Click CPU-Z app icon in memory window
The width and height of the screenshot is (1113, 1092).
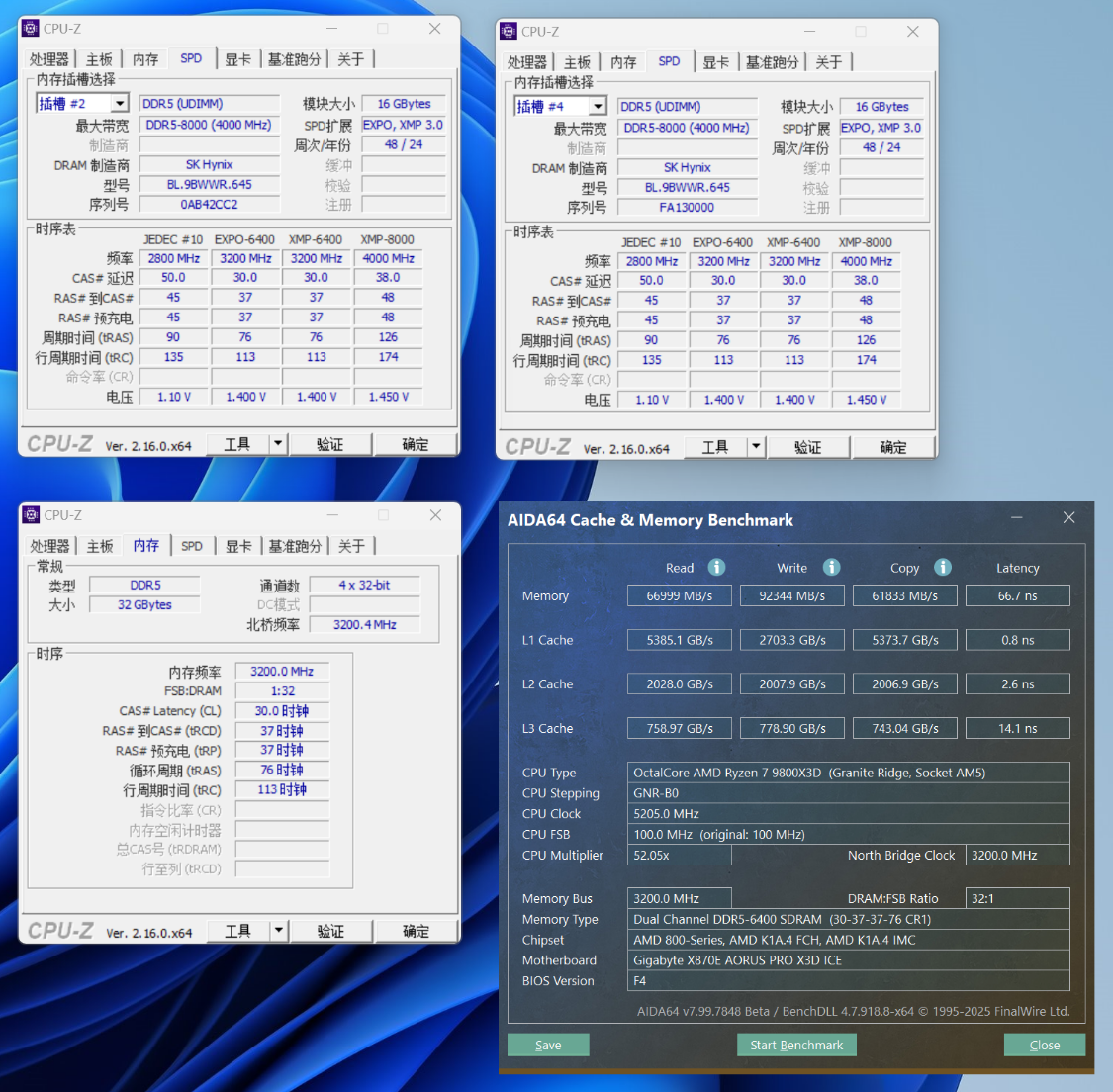[31, 514]
